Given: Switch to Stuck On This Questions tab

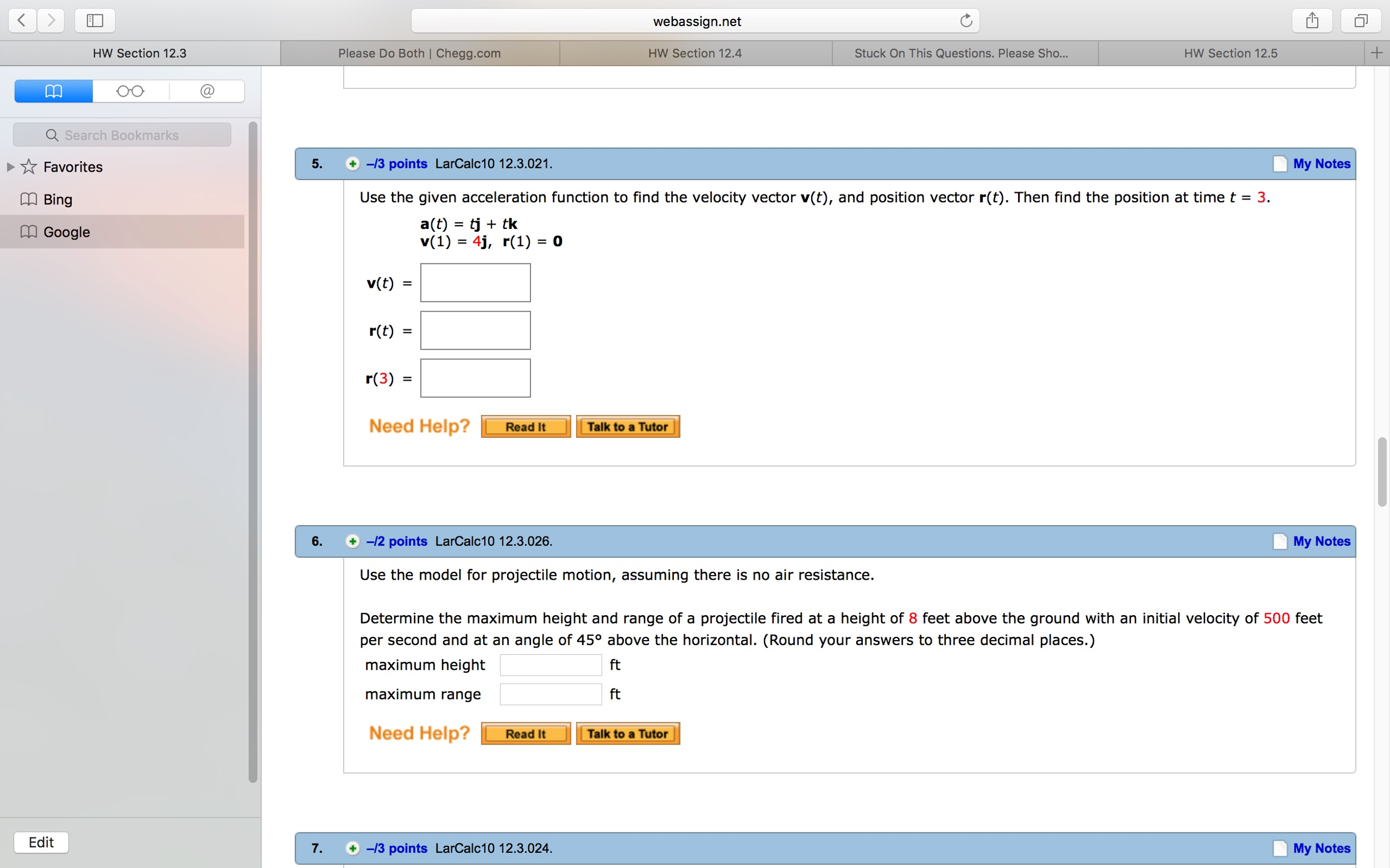Looking at the screenshot, I should tap(965, 53).
